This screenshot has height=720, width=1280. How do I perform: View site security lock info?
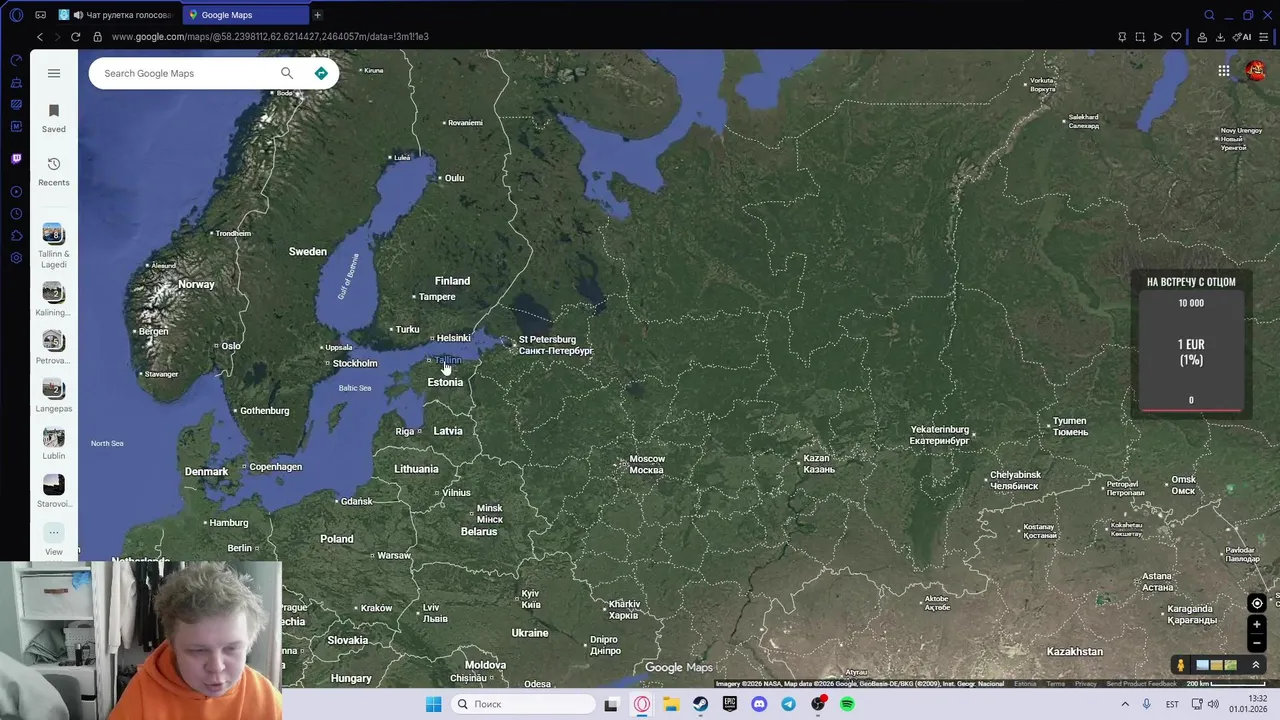point(97,37)
